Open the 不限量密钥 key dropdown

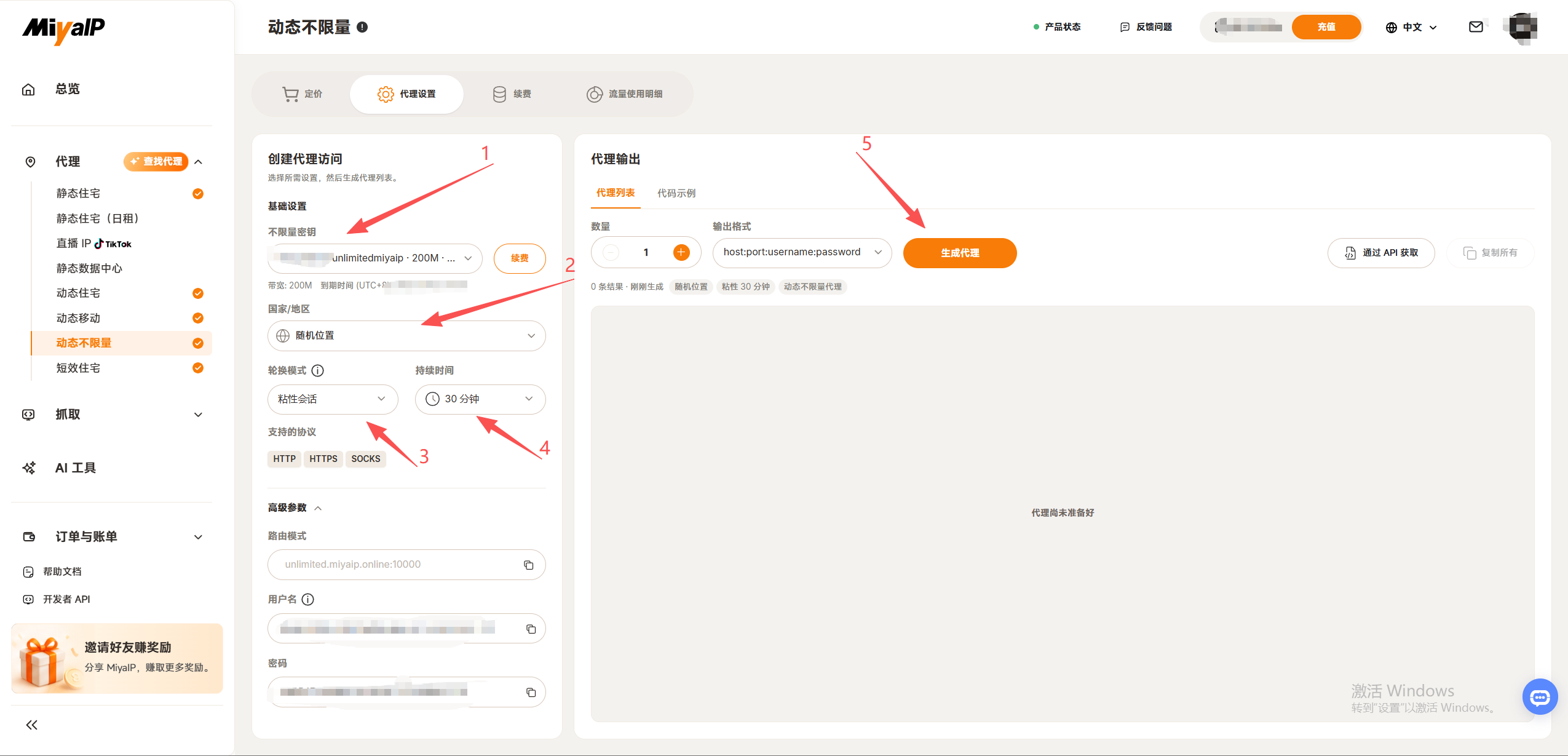click(375, 258)
